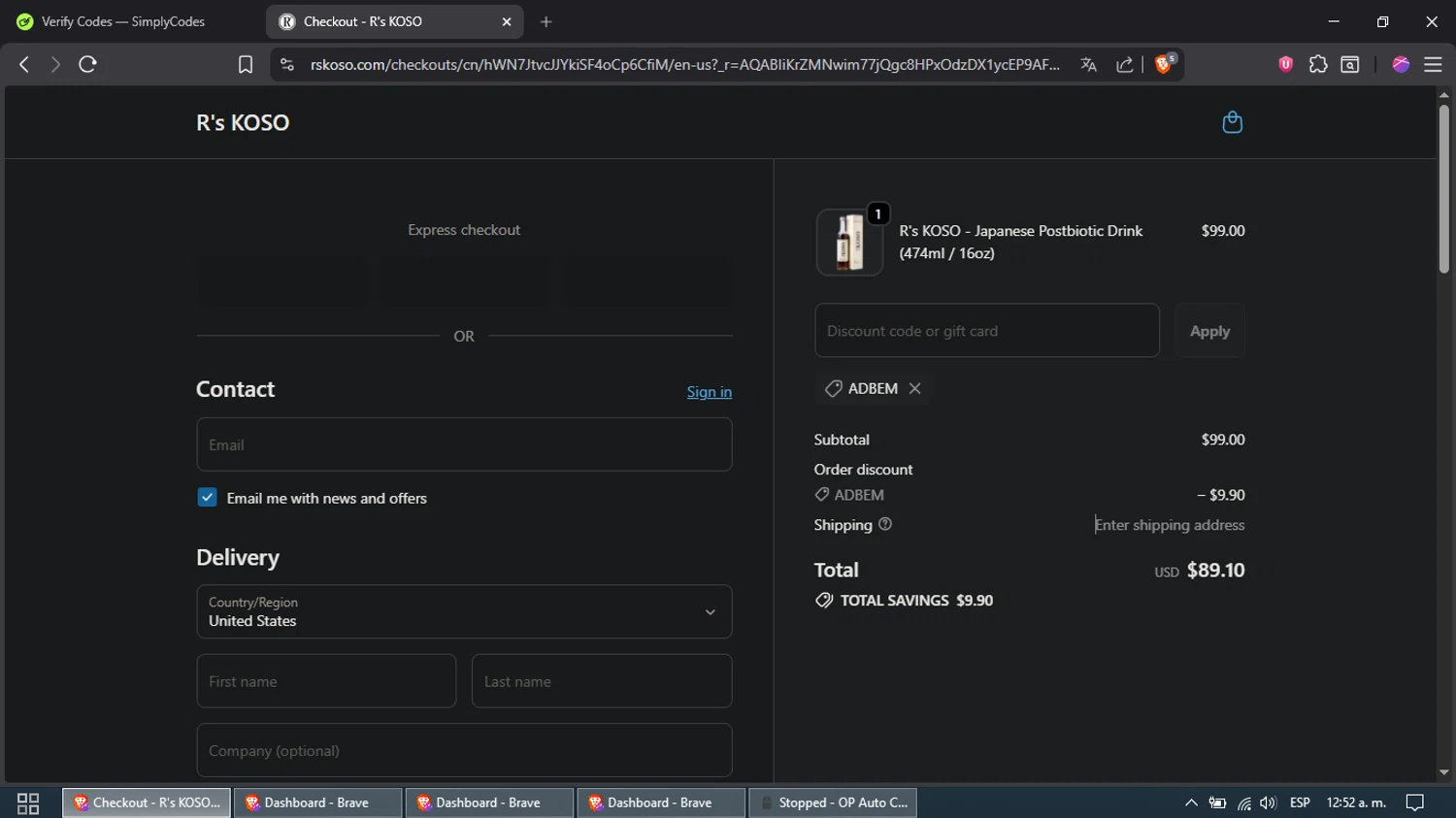Open the Extensions puzzle icon

tap(1318, 64)
